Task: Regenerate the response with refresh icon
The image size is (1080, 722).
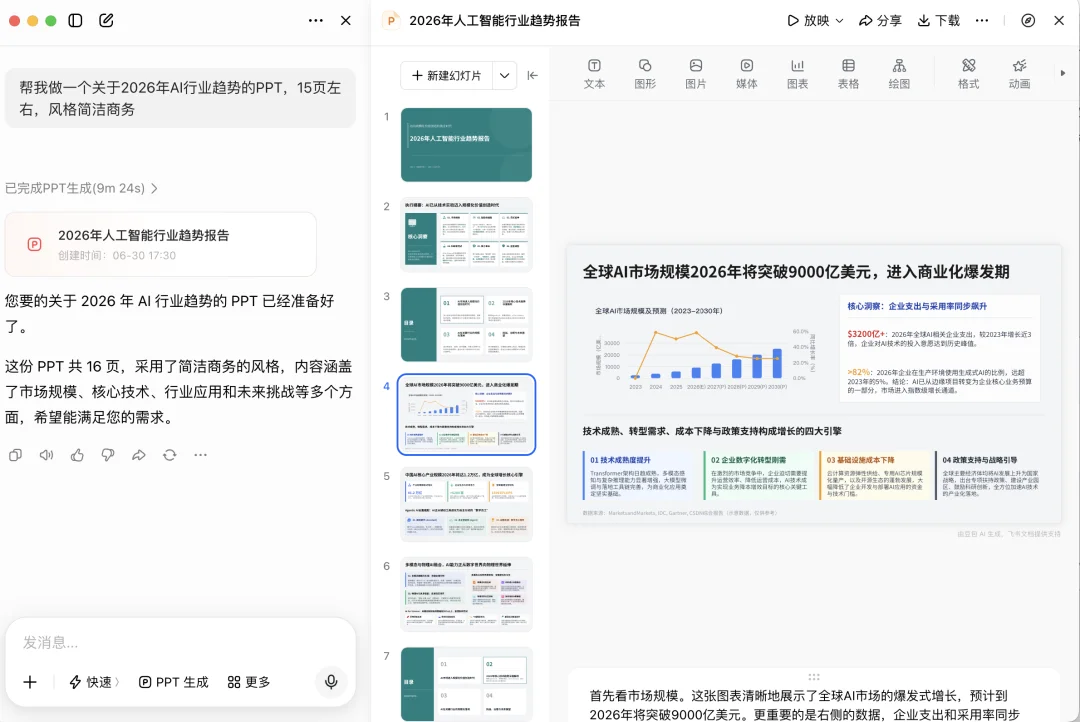Action: [169, 455]
